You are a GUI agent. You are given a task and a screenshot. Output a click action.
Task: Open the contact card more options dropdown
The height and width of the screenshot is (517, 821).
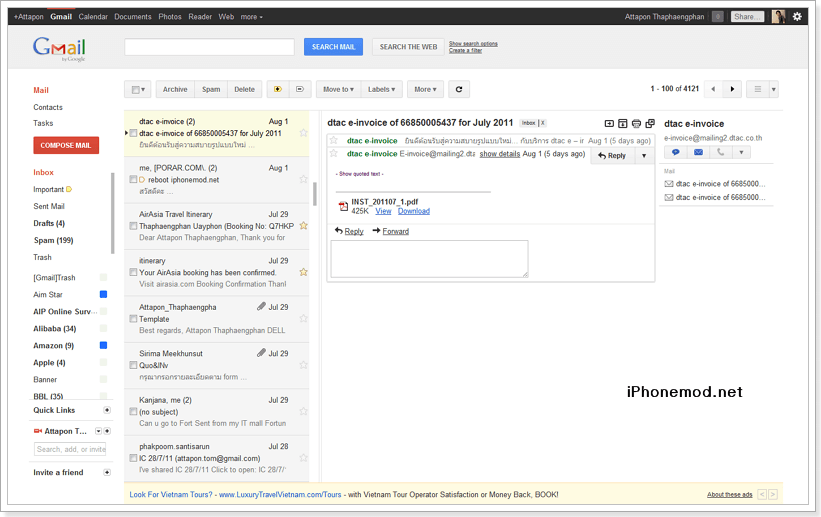coord(741,152)
